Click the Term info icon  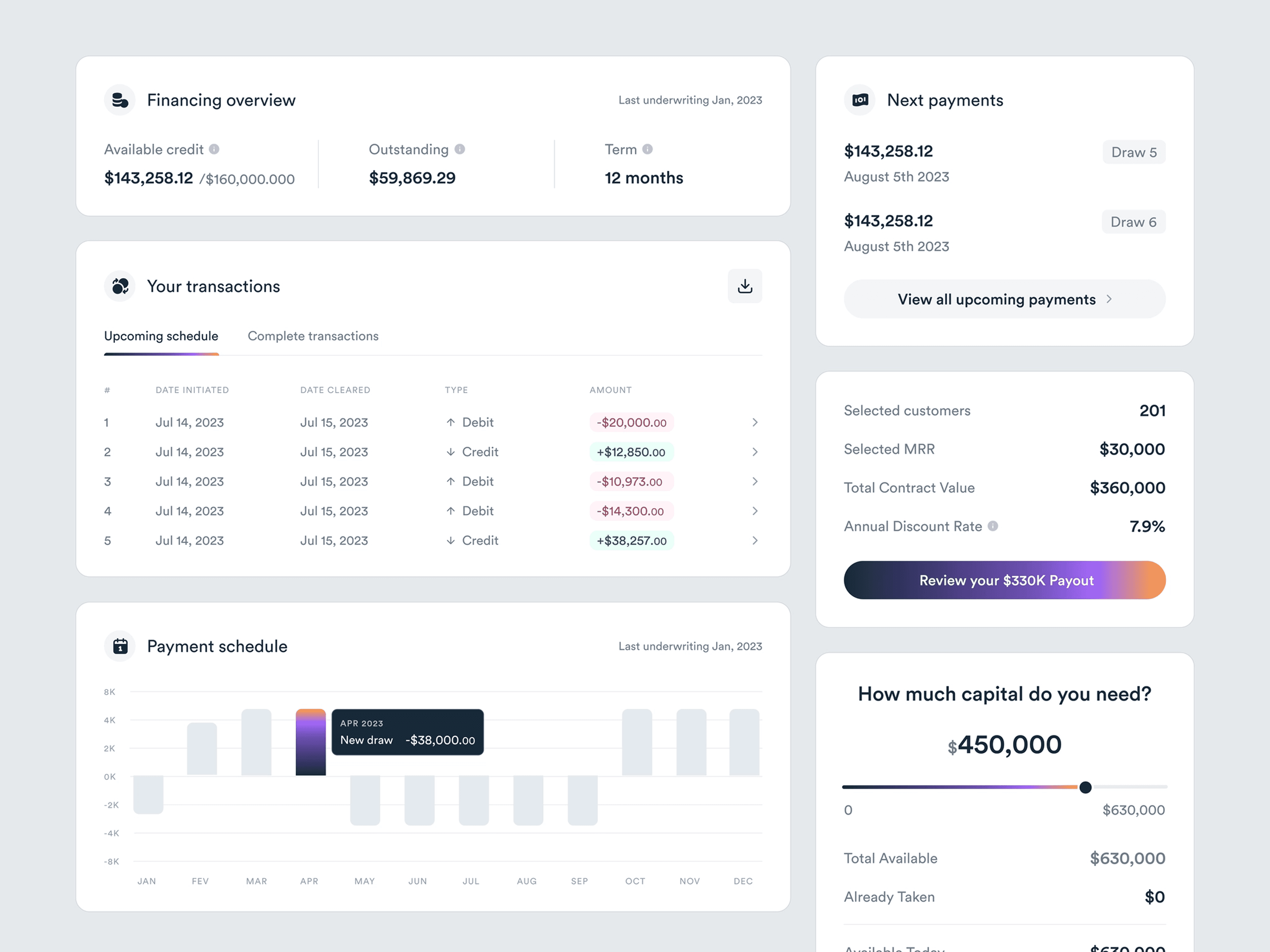(647, 149)
